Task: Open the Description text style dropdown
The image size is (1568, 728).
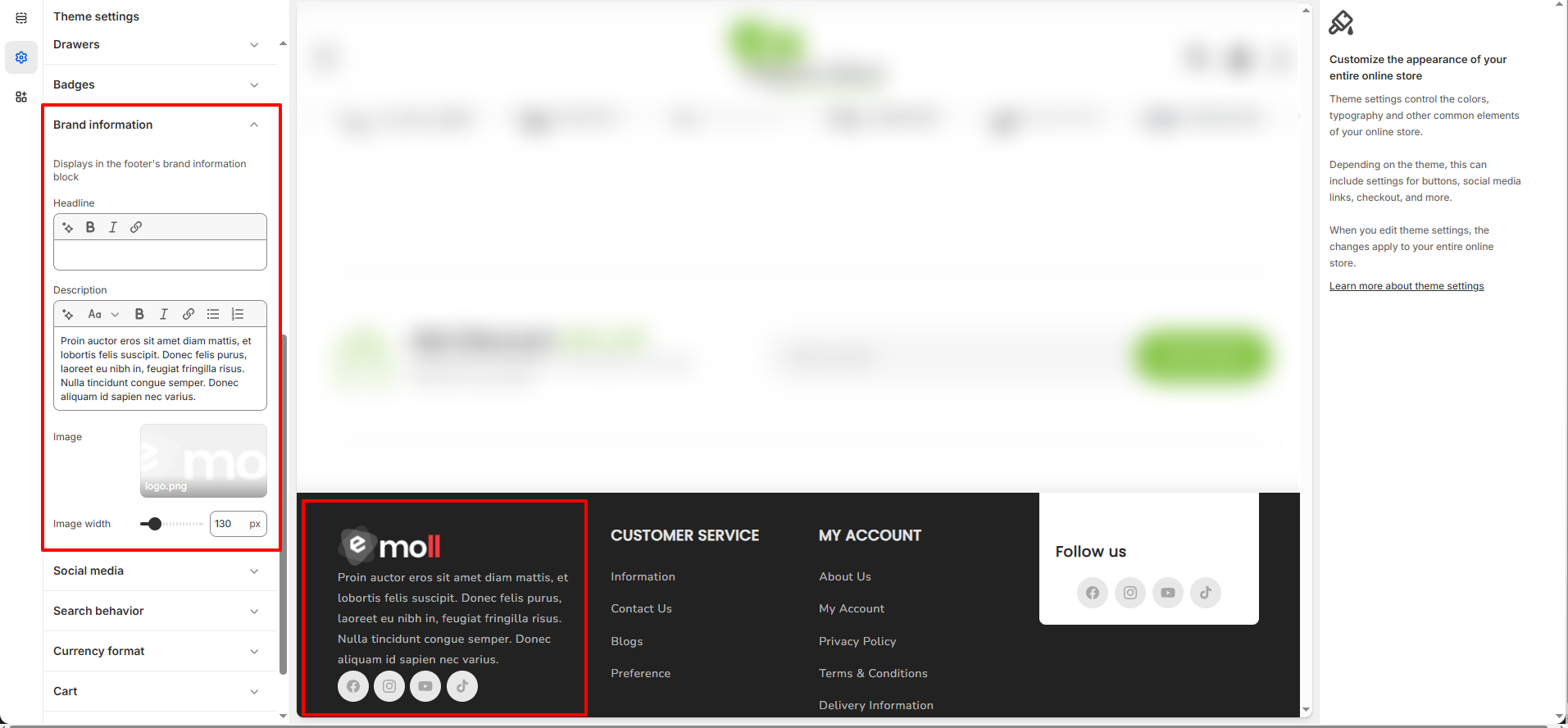Action: tap(103, 314)
